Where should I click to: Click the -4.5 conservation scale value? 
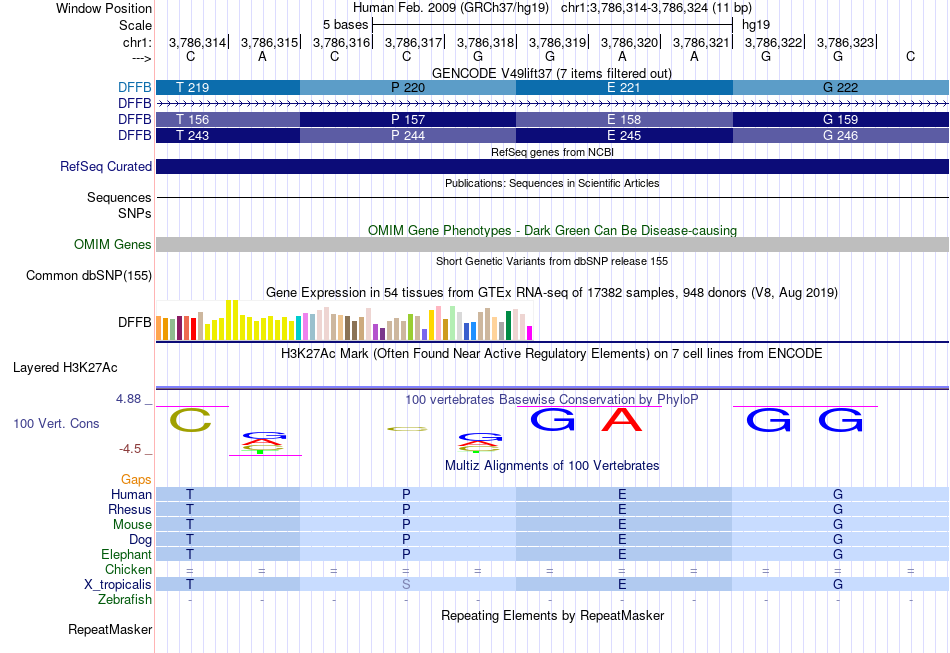(x=130, y=449)
